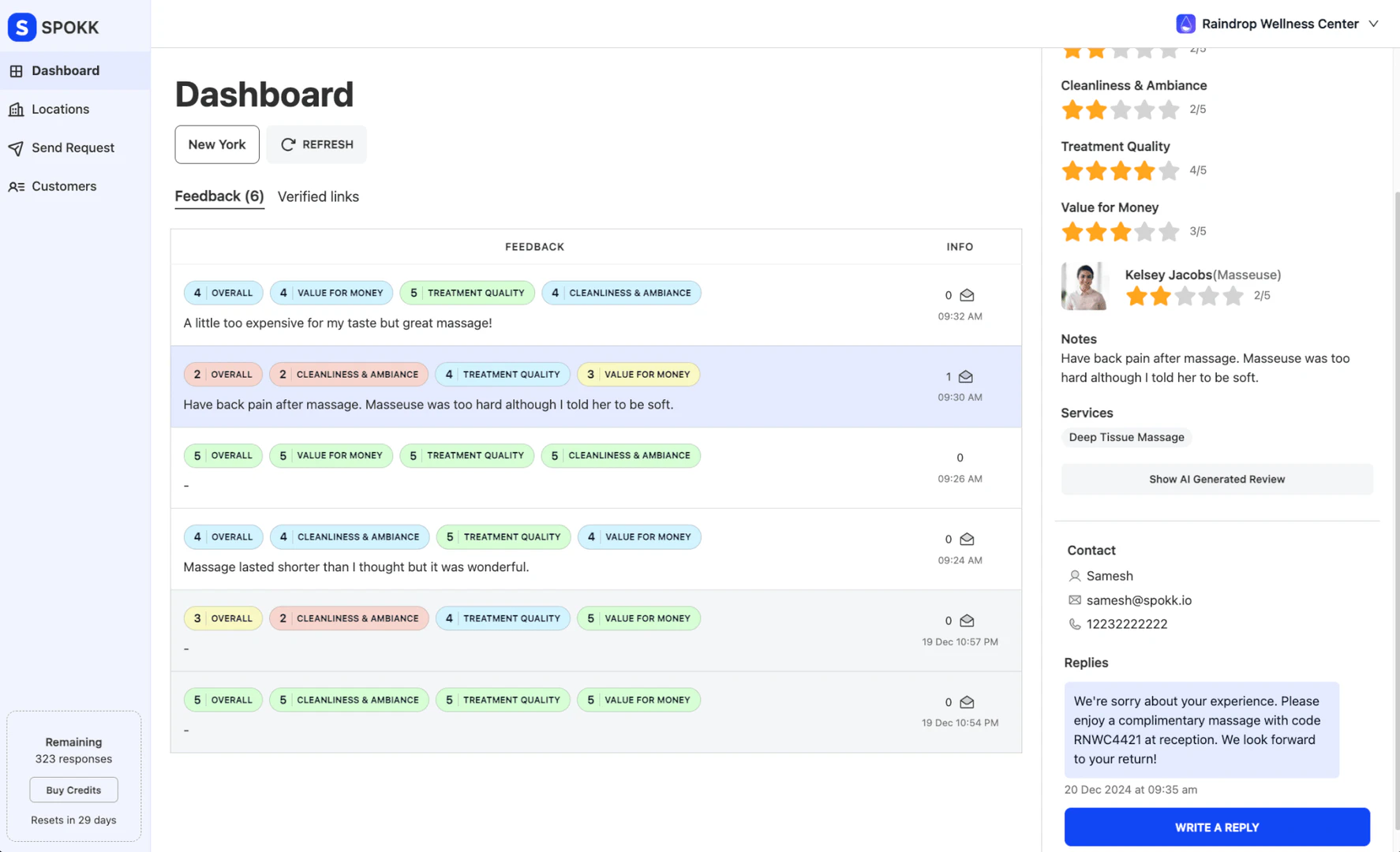Click the phone icon beside the contact number
The image size is (1400, 852).
click(1074, 623)
